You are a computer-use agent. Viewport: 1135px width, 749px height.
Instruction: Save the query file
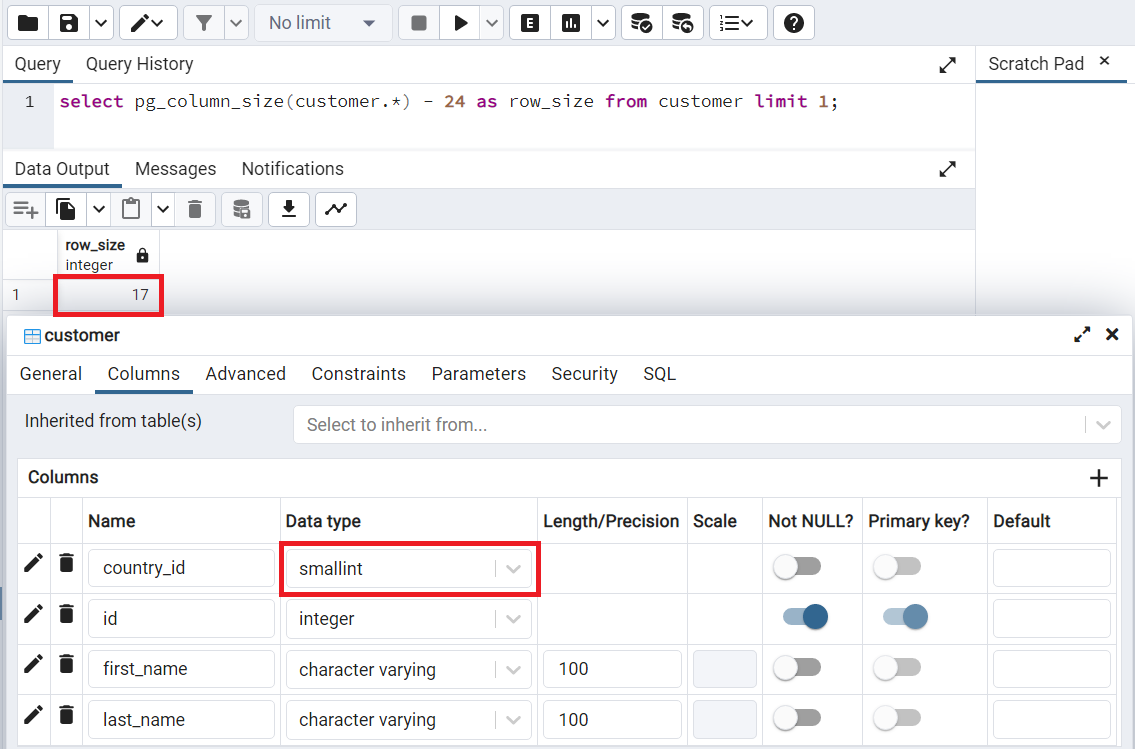69,23
